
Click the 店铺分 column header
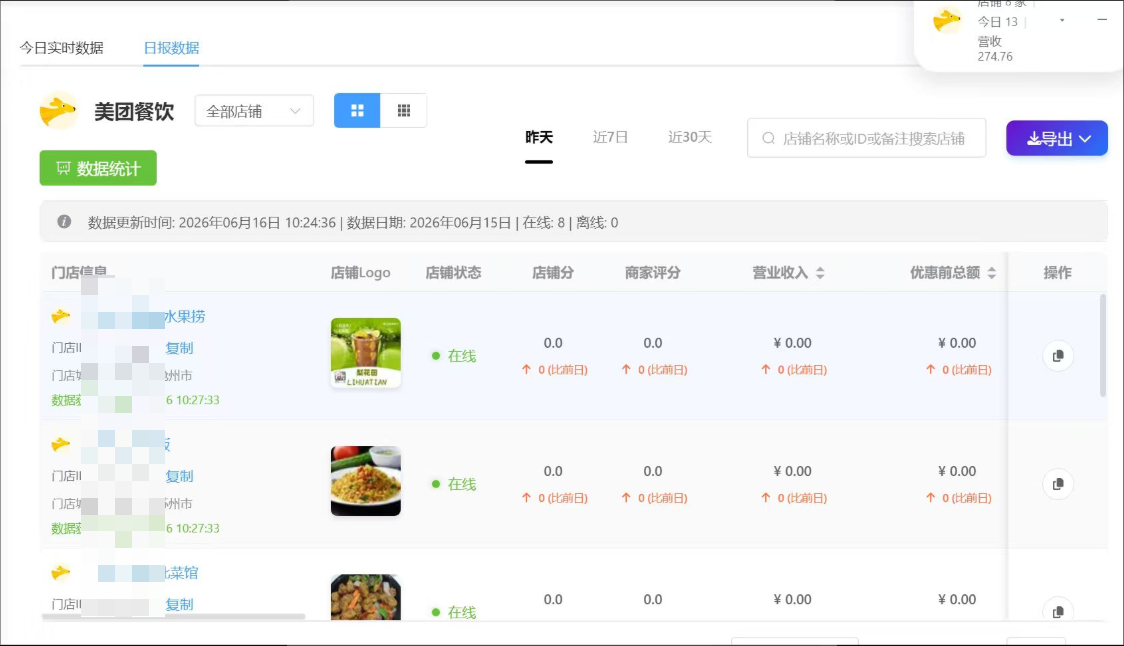pos(553,273)
